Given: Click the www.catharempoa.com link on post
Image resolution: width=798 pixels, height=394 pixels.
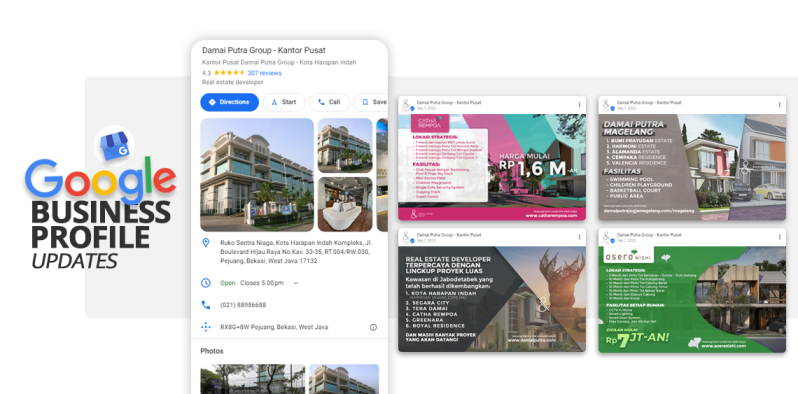Looking at the screenshot, I should (x=552, y=215).
